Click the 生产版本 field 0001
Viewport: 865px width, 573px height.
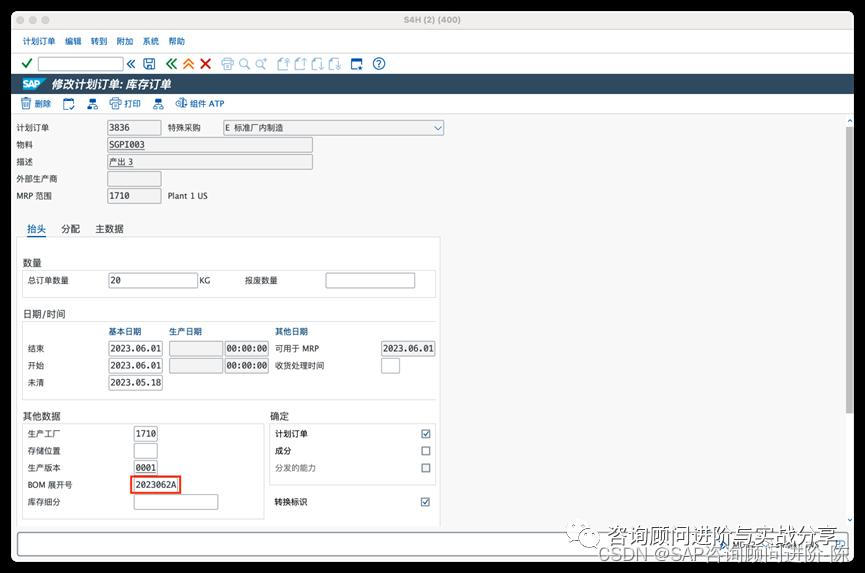pyautogui.click(x=146, y=468)
